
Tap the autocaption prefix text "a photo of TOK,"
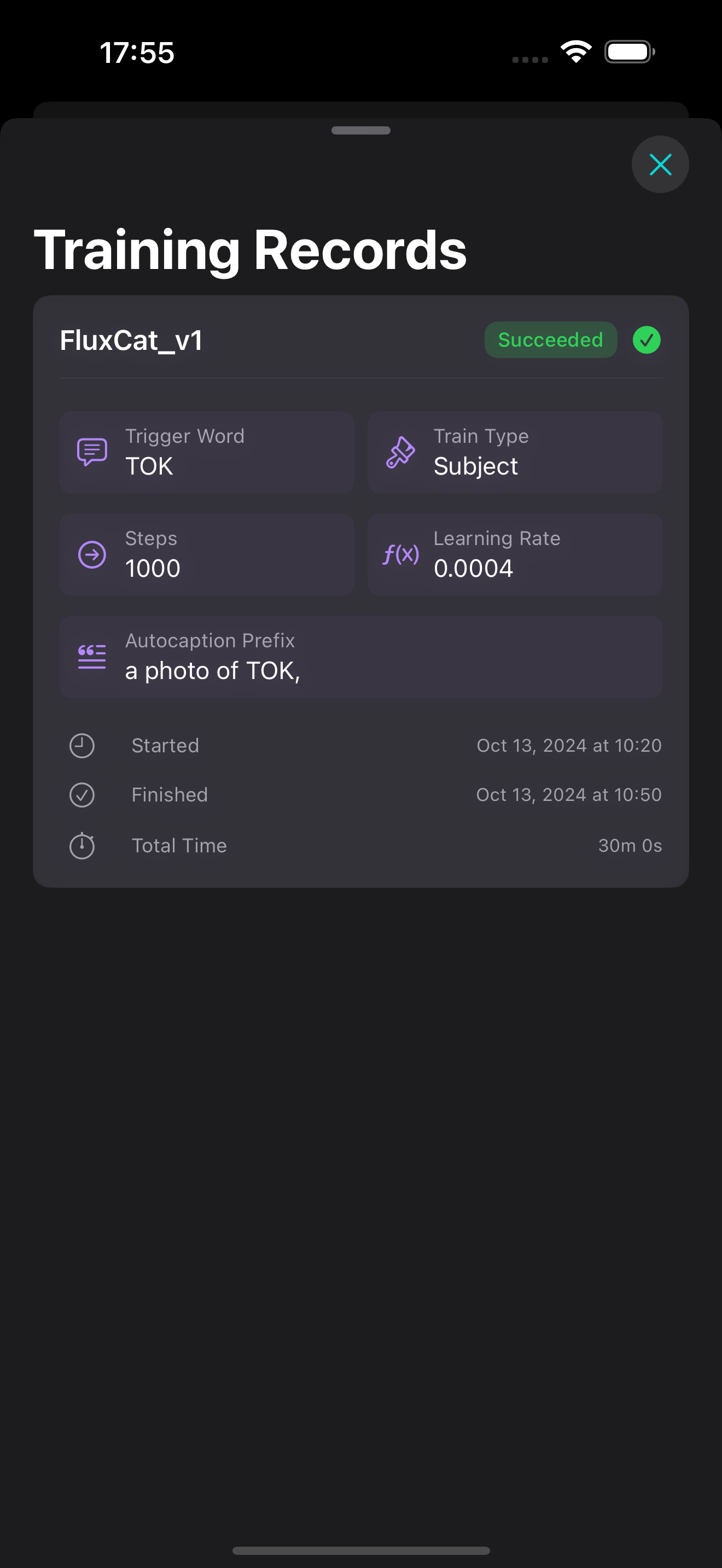click(212, 671)
